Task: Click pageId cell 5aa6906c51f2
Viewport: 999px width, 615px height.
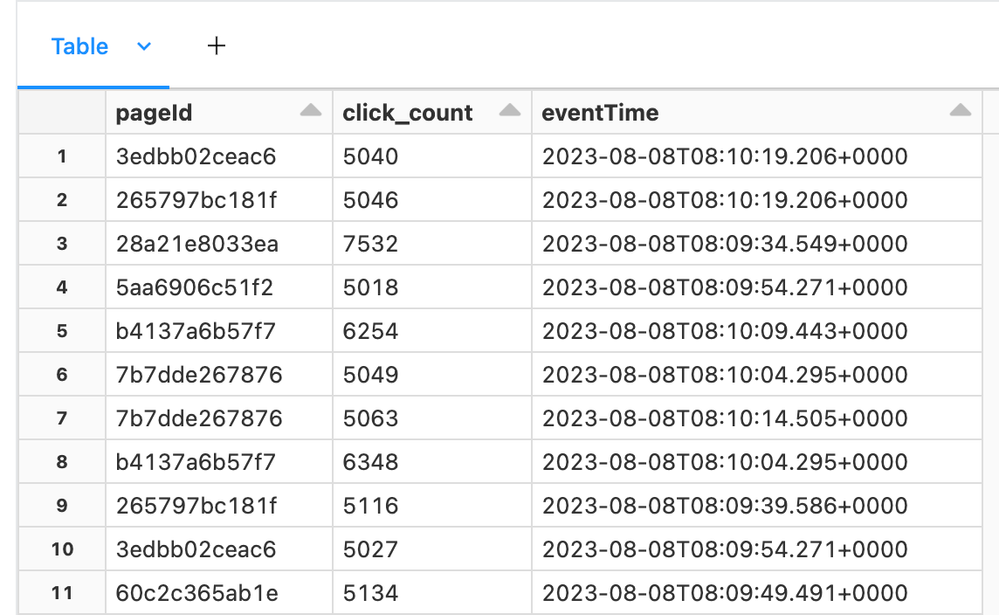Action: (x=194, y=287)
